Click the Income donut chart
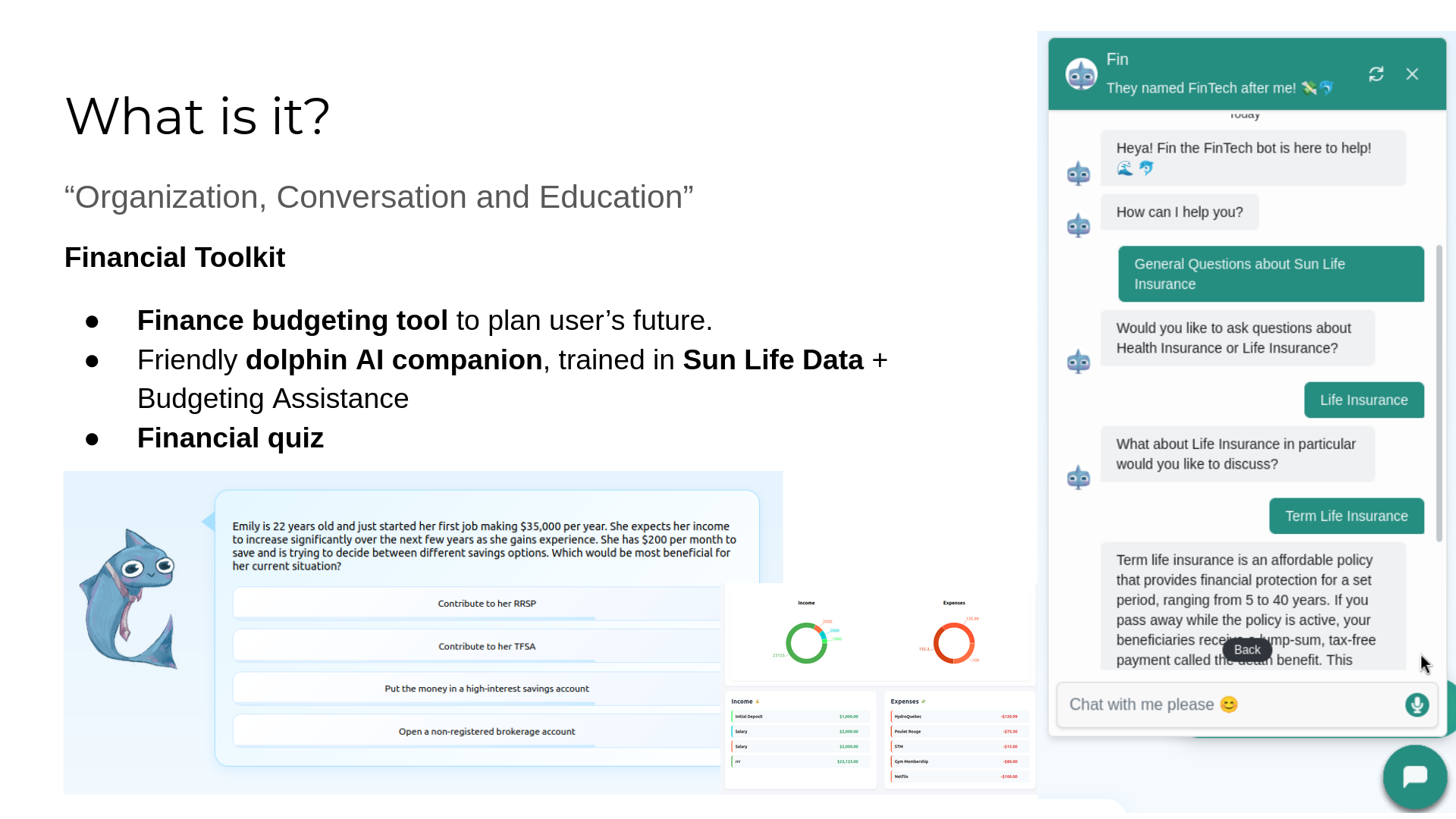Image resolution: width=1456 pixels, height=819 pixels. pos(806,643)
